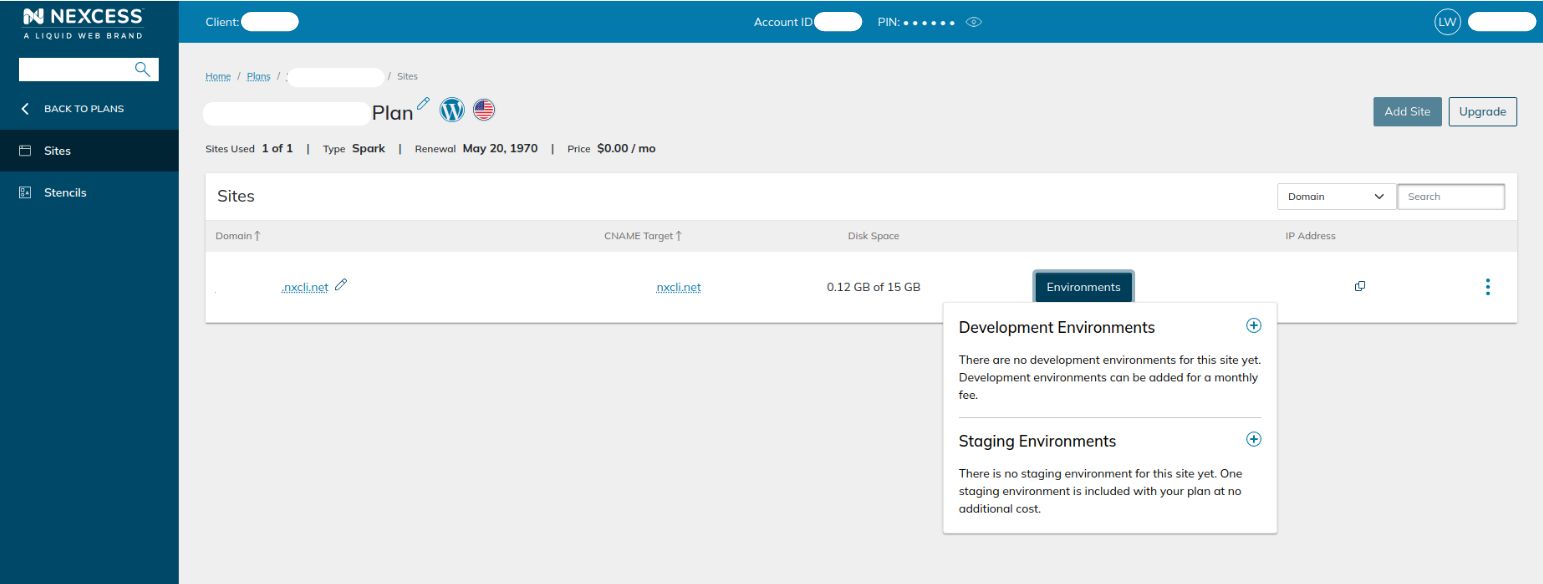Click the Staging Environments heading
Image resolution: width=1543 pixels, height=584 pixels.
[1037, 441]
